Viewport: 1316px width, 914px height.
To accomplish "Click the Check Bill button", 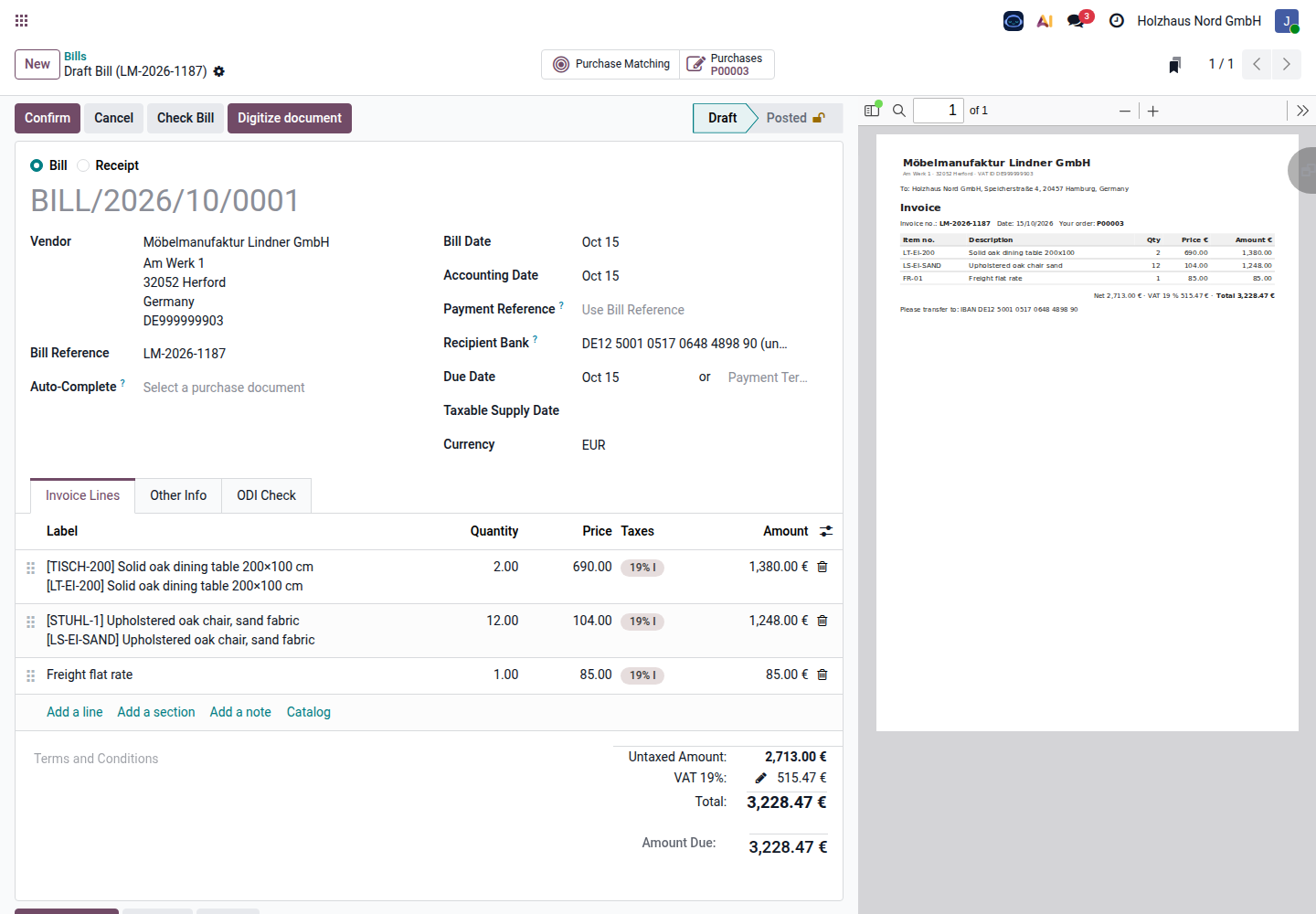I will click(186, 118).
